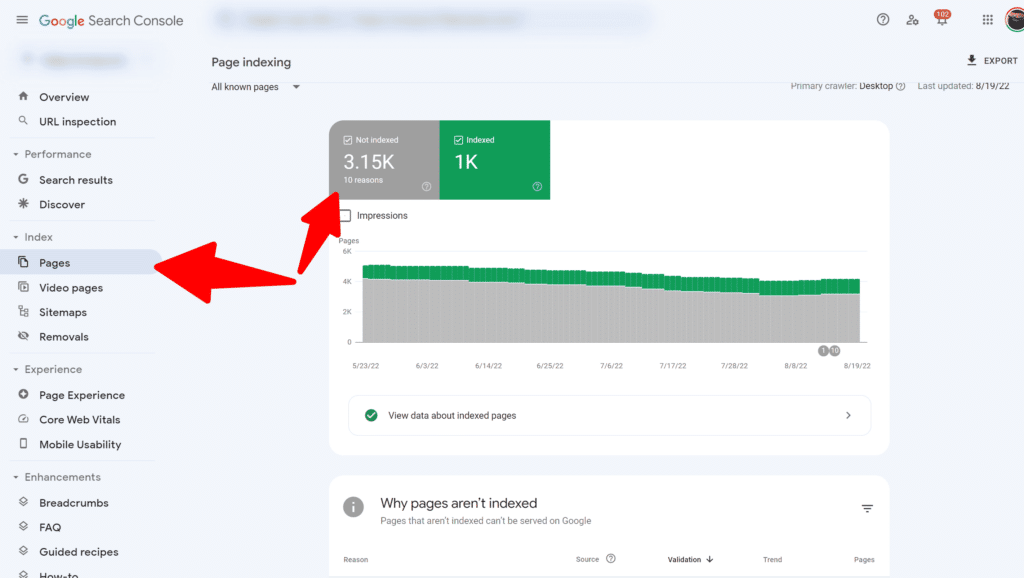The image size is (1024, 578).
Task: Uncheck the Not indexed checkbox
Action: (x=347, y=140)
